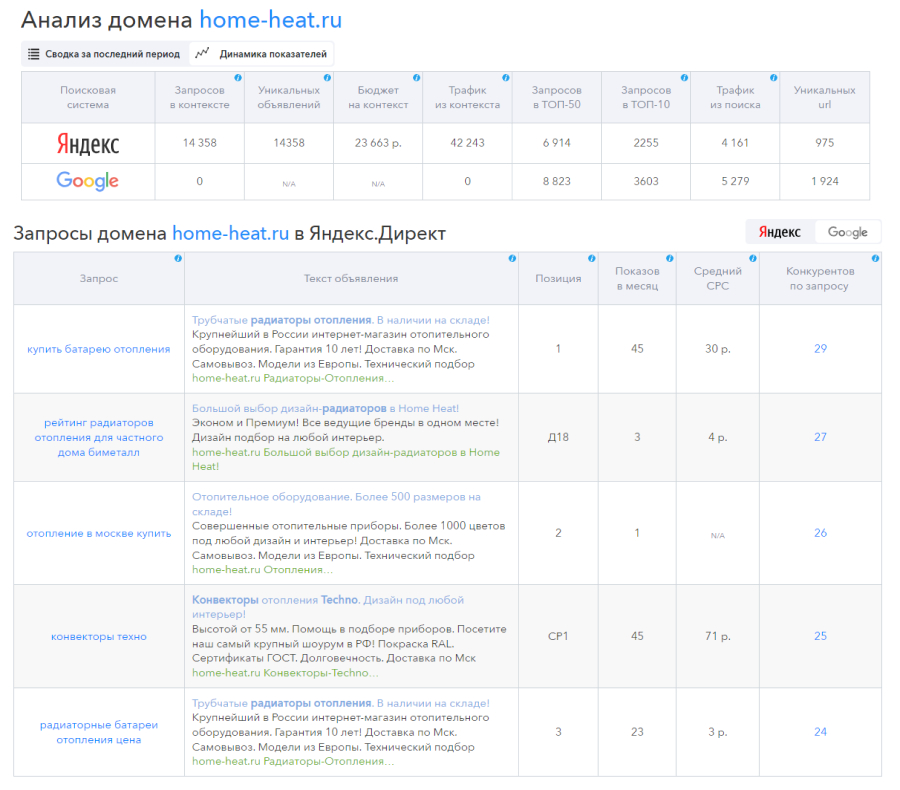This screenshot has width=900, height=790.
Task: Click info icon beside Позиция column header
Action: 591,258
